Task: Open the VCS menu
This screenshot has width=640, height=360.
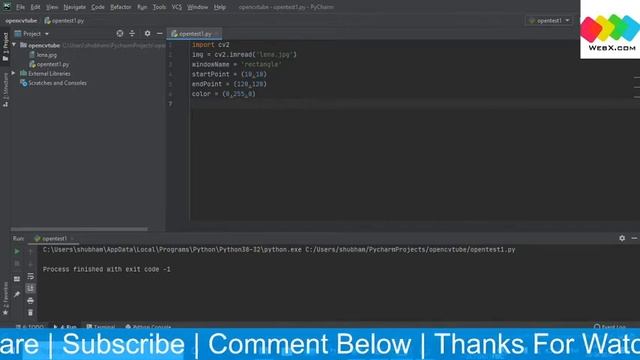Action: (x=177, y=7)
